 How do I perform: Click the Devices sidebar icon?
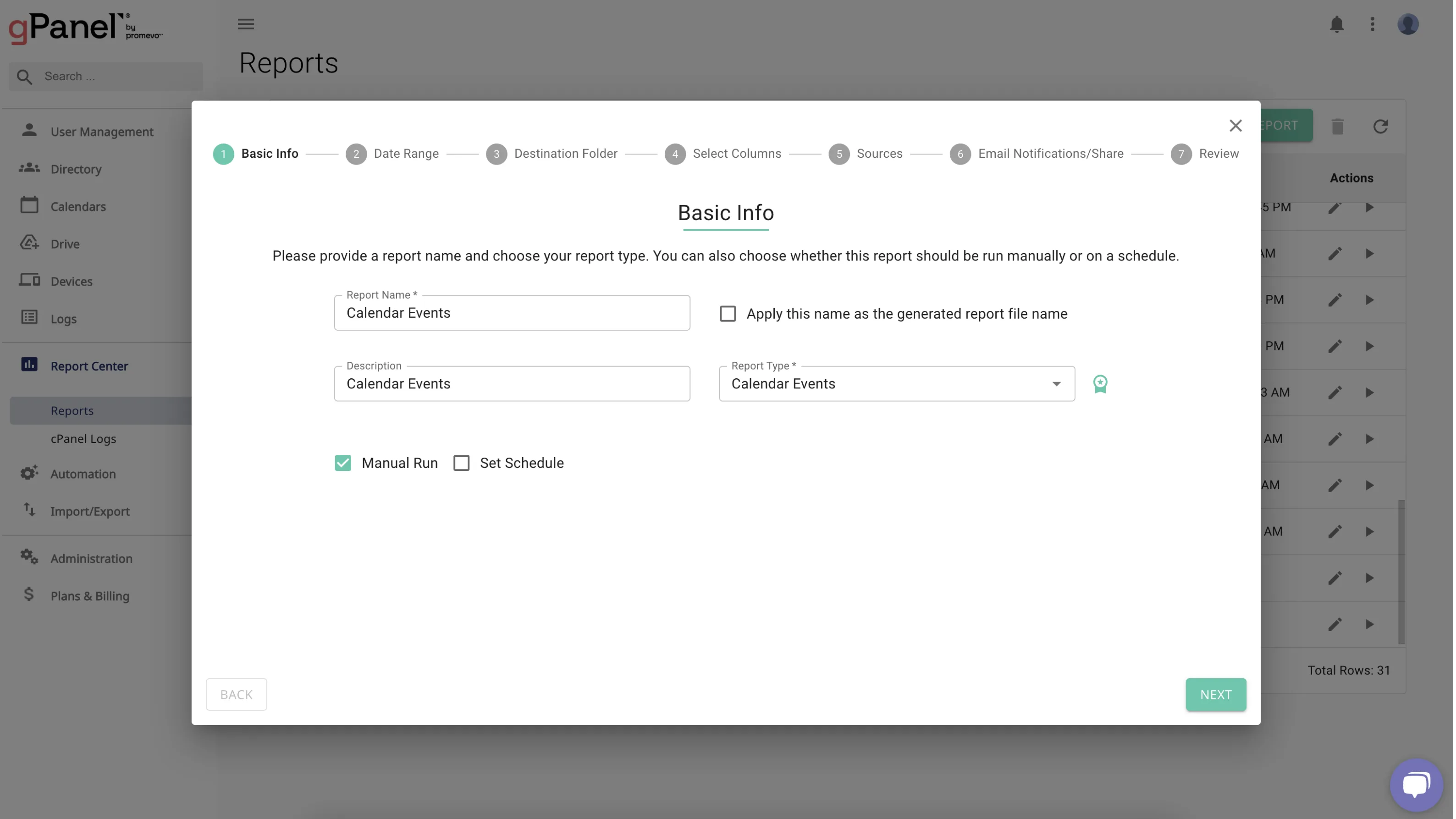pyautogui.click(x=29, y=280)
